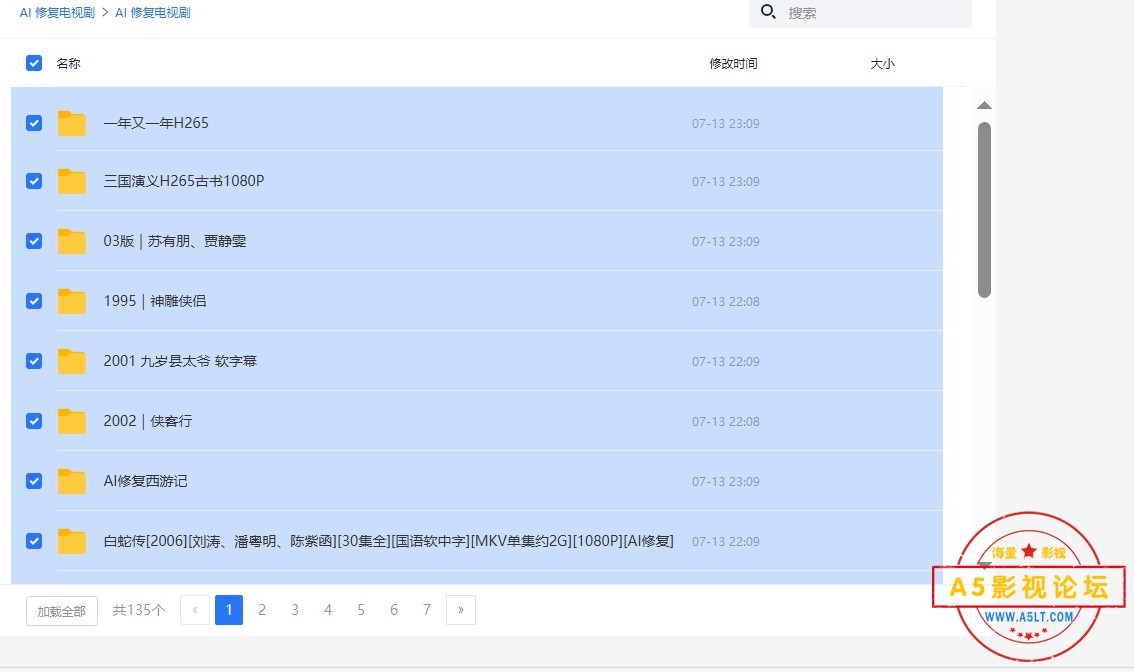Toggle the select-all checkbox beside 名称
This screenshot has width=1134, height=672.
[x=34, y=63]
